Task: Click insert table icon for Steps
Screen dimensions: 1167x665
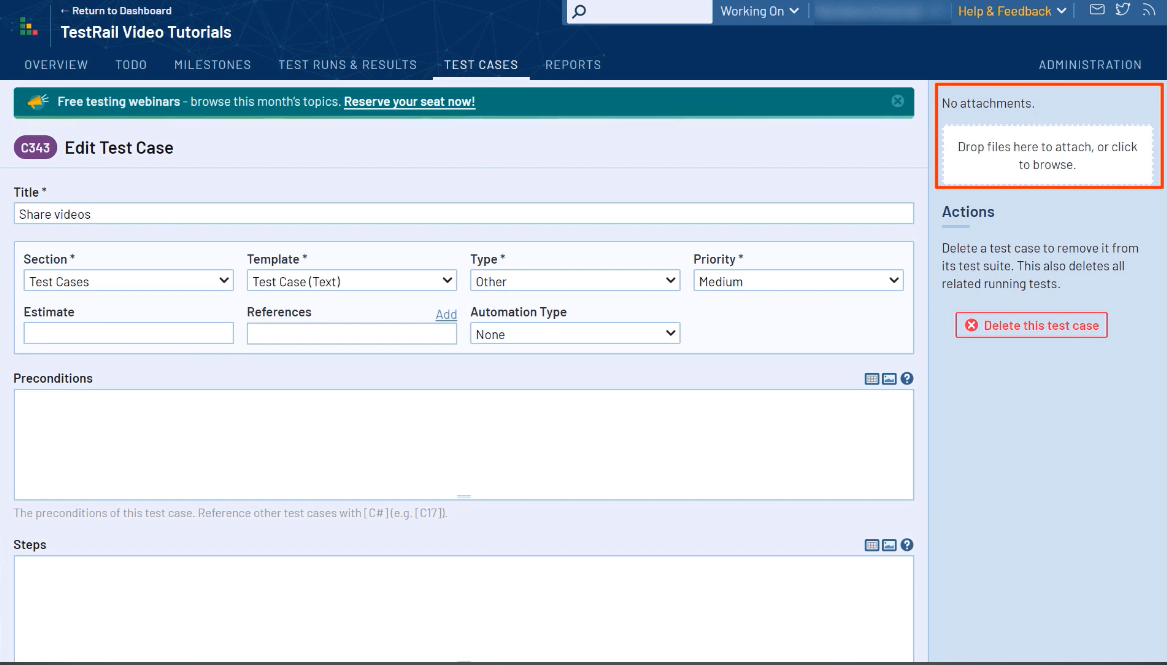Action: 872,545
